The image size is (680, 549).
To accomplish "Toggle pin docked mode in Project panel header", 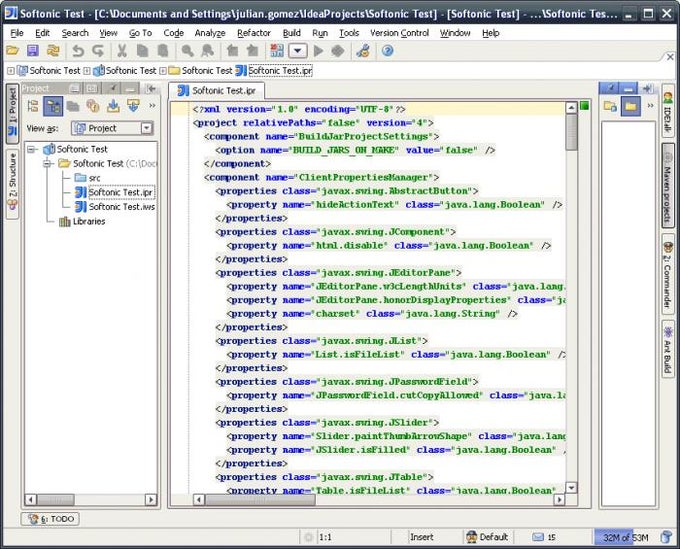I will [114, 88].
